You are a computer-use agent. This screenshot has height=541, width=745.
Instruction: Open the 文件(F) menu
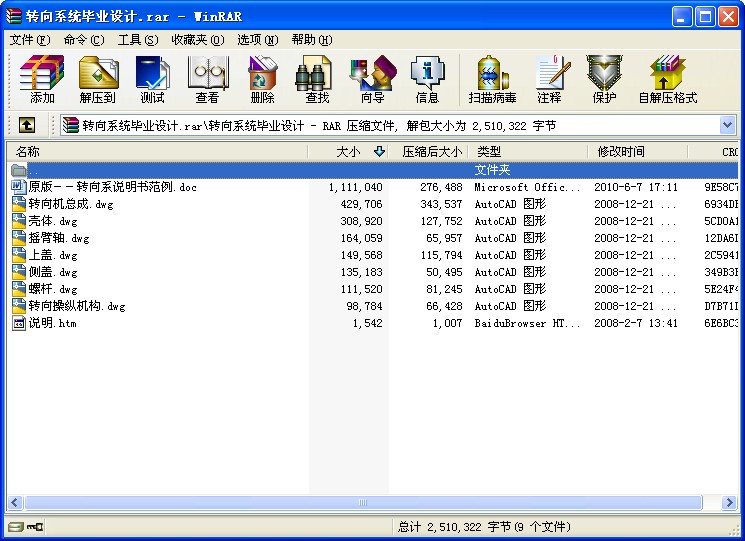[x=30, y=40]
